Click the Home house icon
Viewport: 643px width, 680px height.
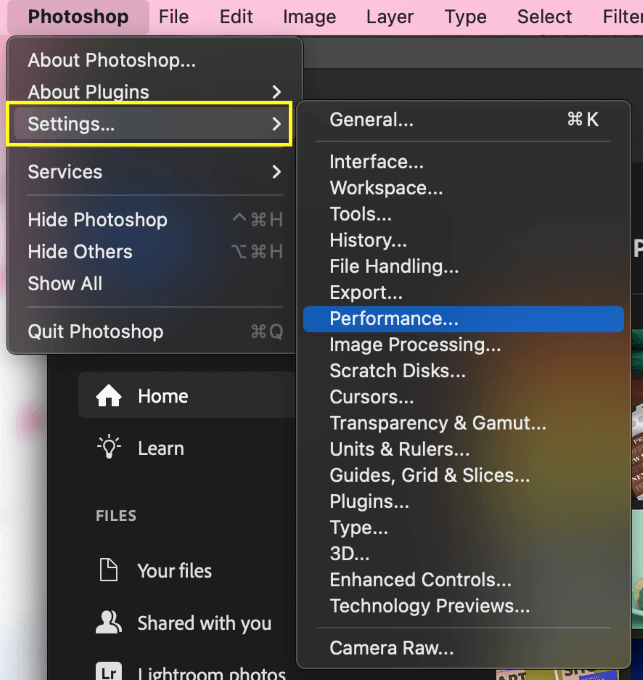(108, 396)
